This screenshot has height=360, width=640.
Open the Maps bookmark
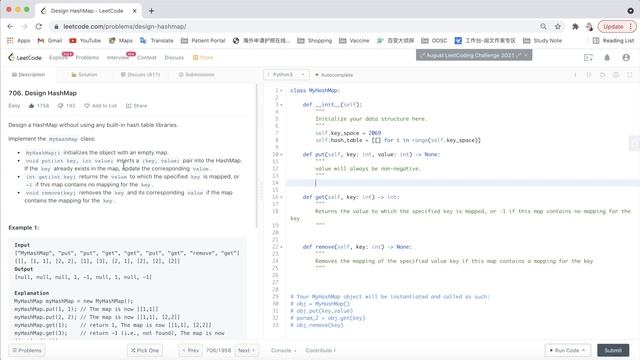pyautogui.click(x=120, y=40)
